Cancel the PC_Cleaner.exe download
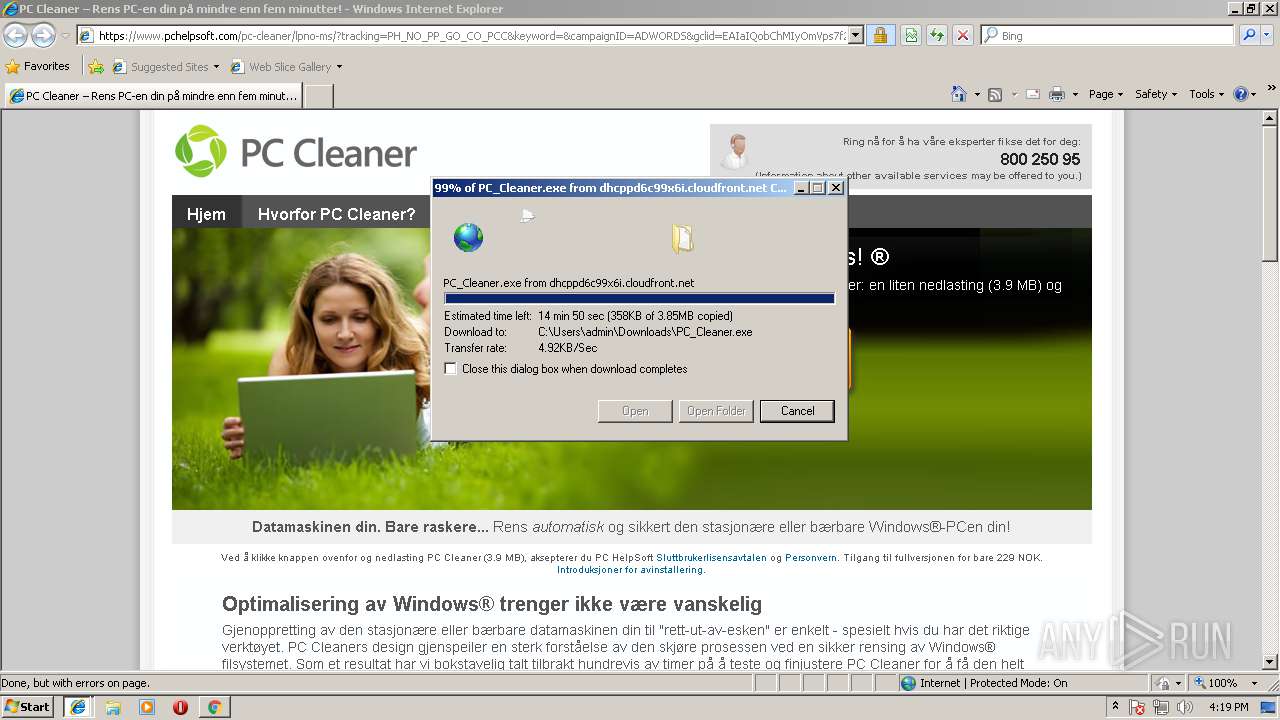 click(x=797, y=411)
